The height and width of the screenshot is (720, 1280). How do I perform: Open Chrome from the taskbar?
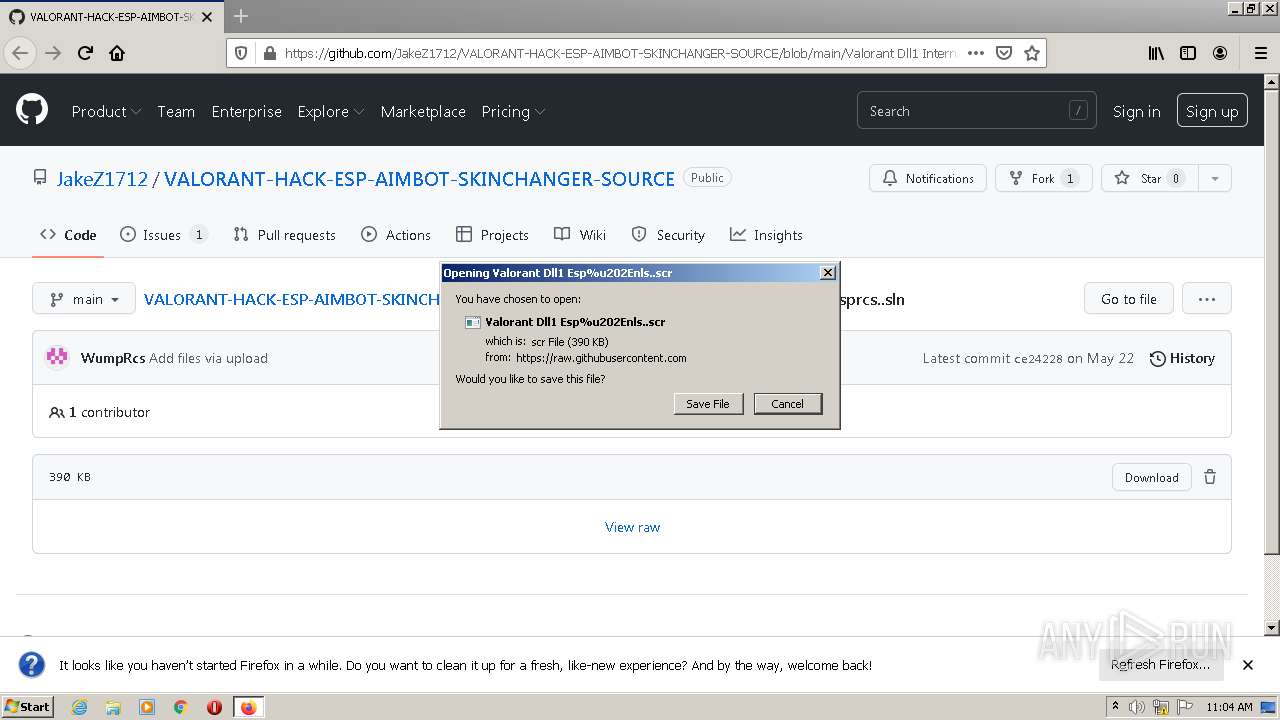pyautogui.click(x=181, y=707)
